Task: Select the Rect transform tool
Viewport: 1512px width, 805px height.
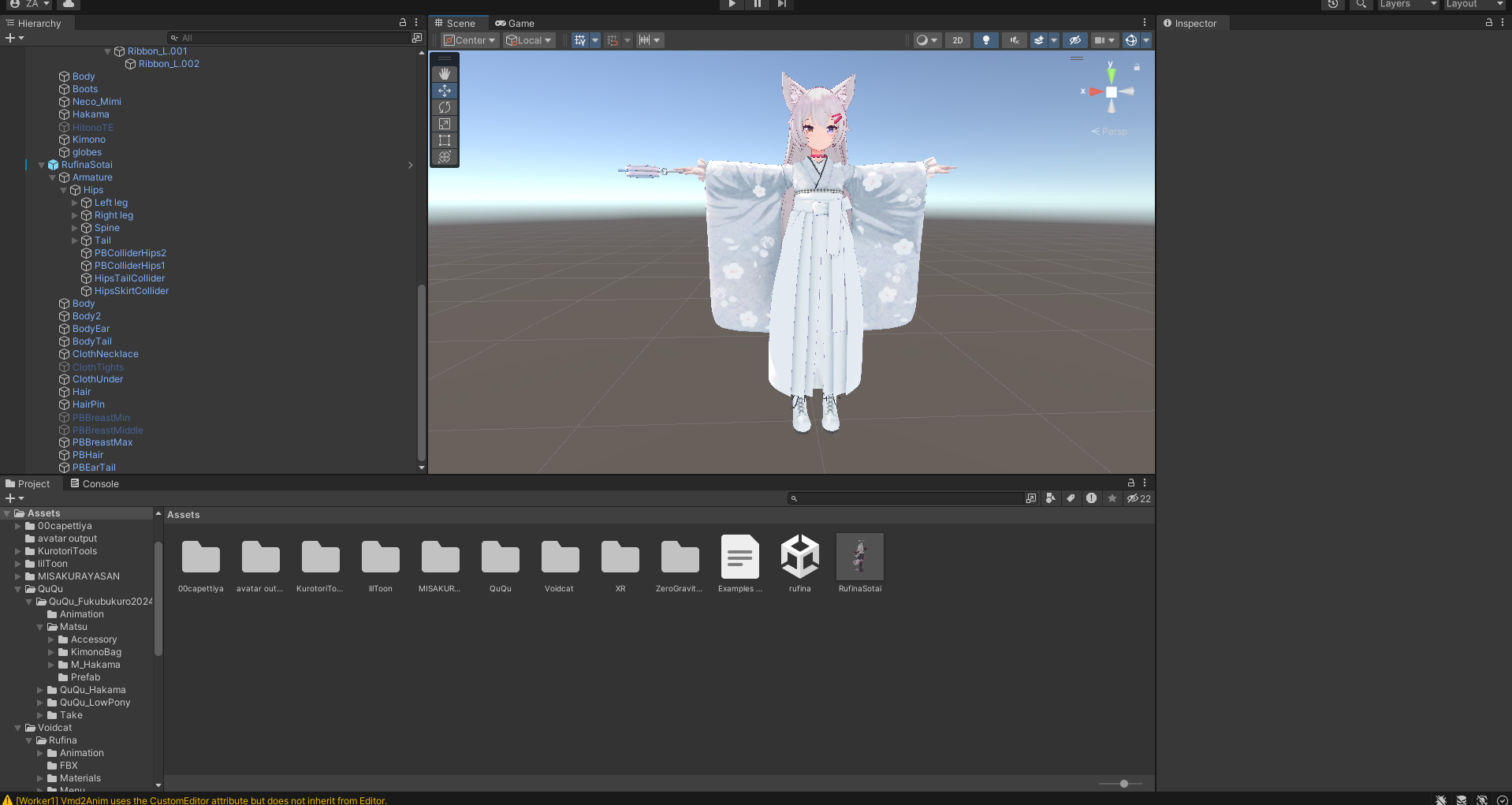Action: pos(445,140)
